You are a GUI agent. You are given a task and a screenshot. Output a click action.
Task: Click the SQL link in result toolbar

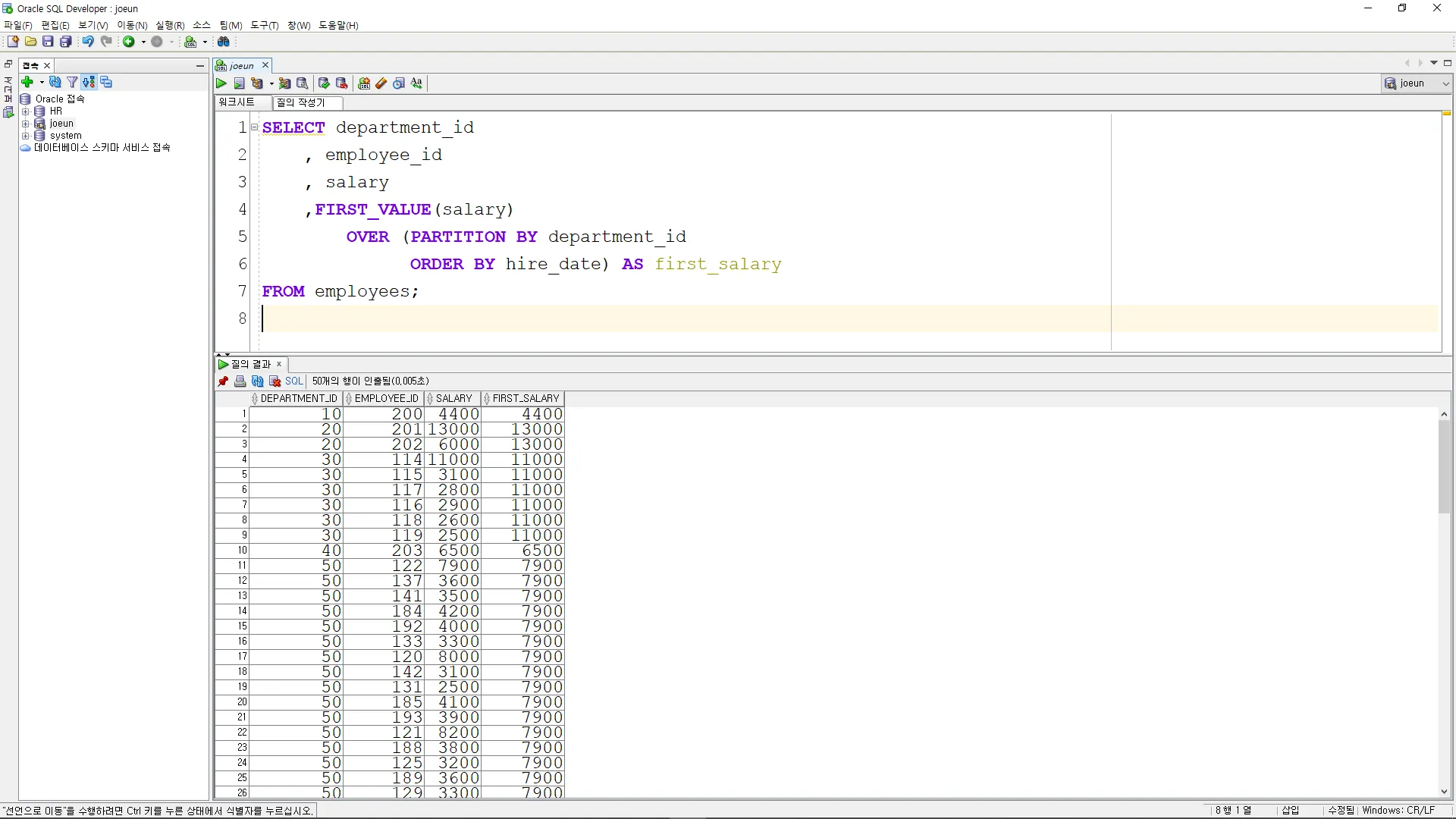tap(293, 381)
